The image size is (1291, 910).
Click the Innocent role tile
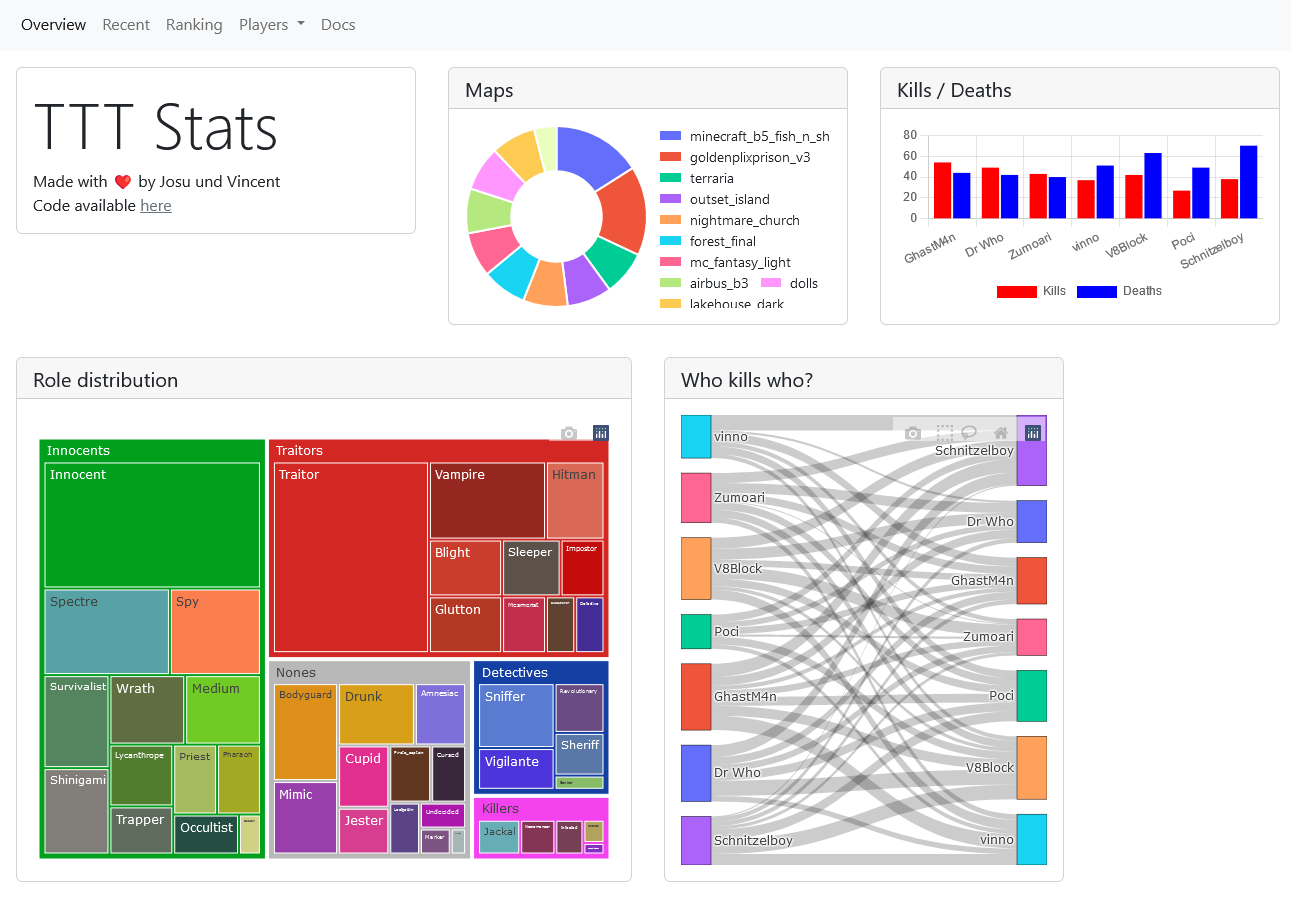point(152,525)
